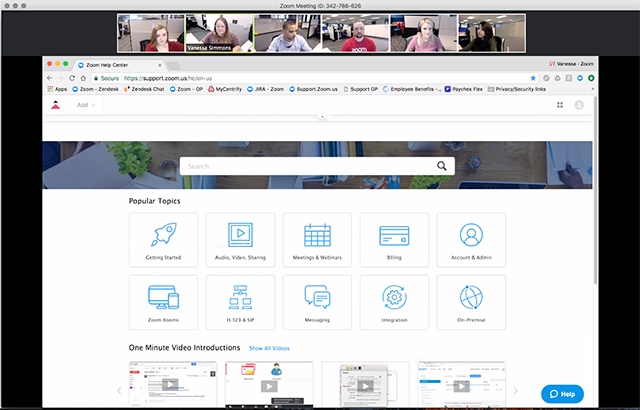Open the Messaging chat bubbles topic
The width and height of the screenshot is (640, 410).
(x=317, y=302)
